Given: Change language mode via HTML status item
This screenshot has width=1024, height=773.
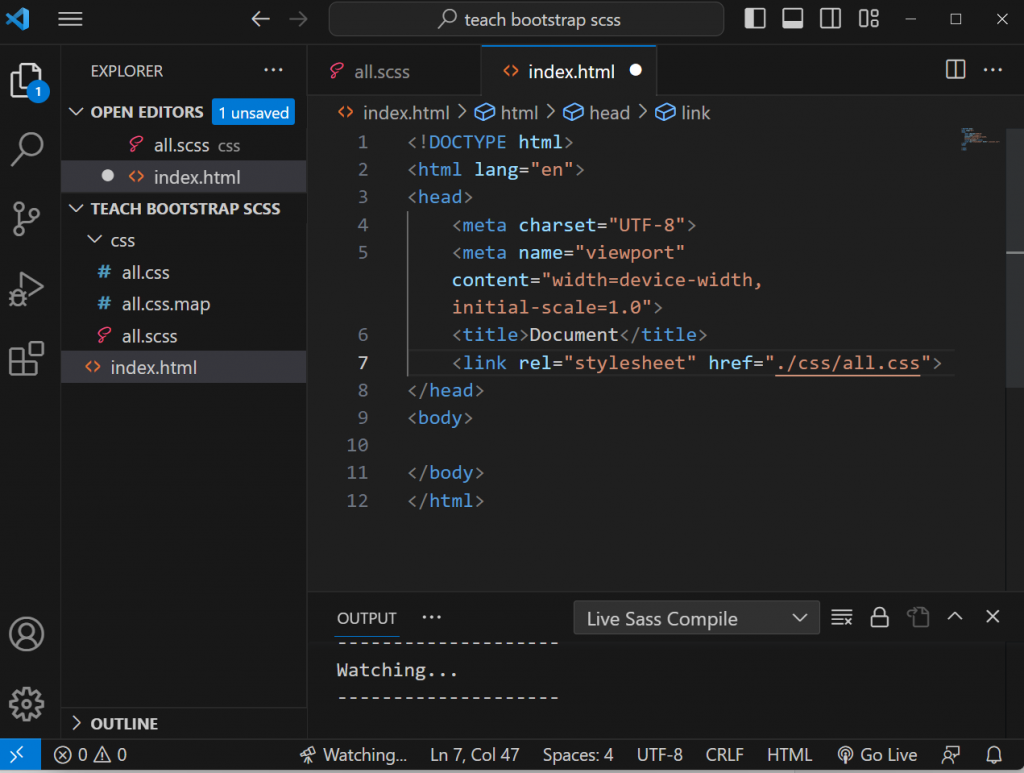Looking at the screenshot, I should pos(790,755).
